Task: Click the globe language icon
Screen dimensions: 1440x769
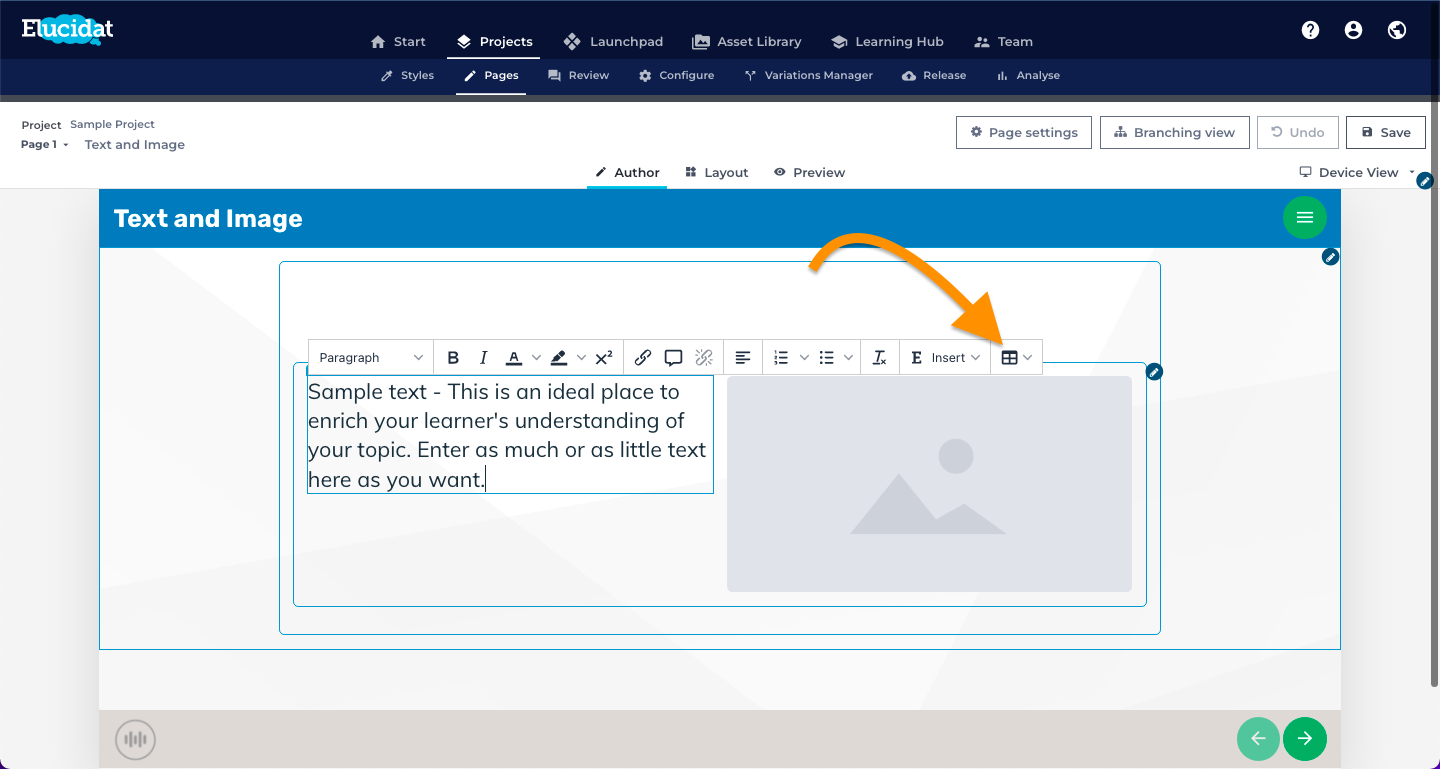Action: [1397, 30]
